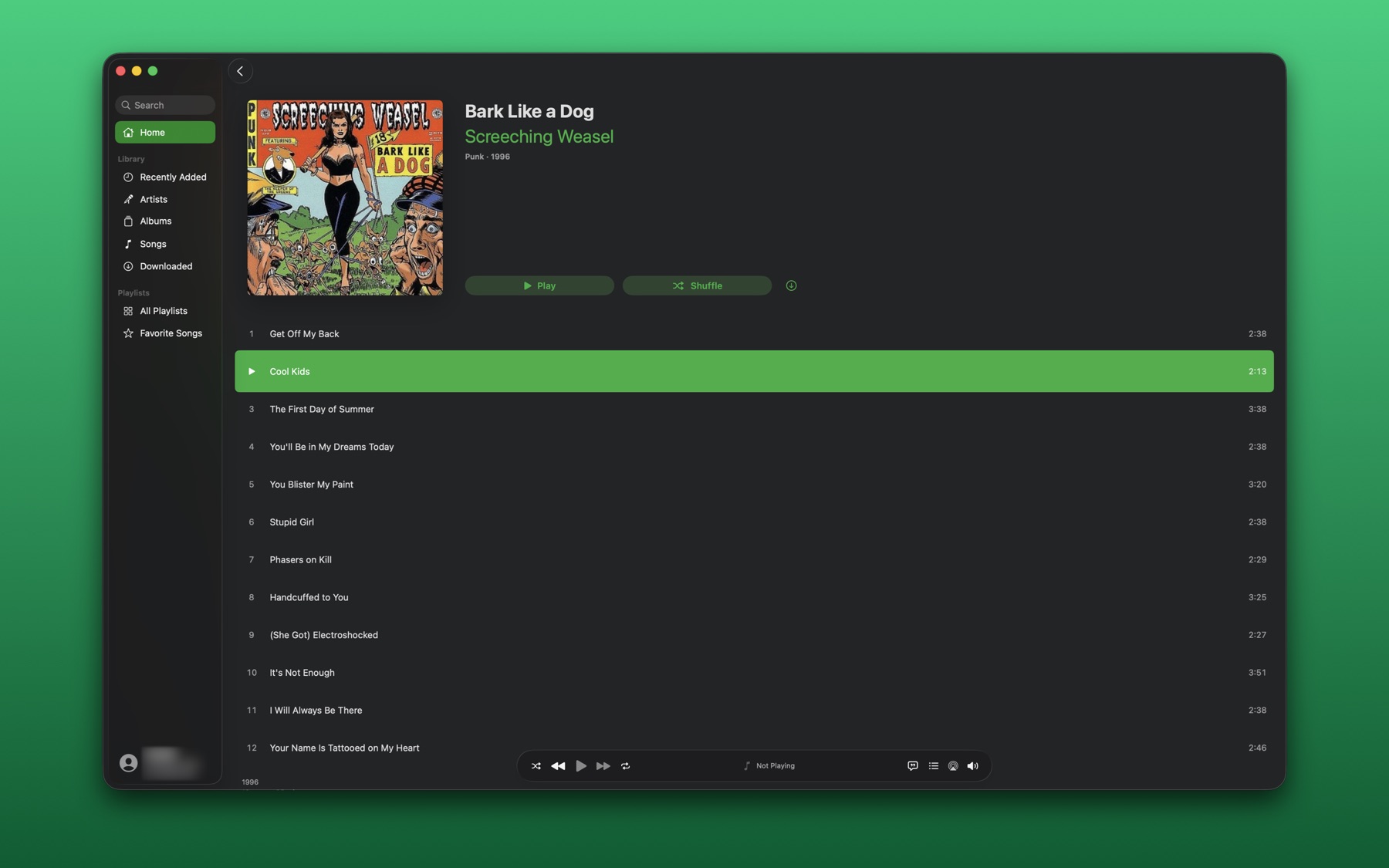Select track You'll Be in My Dreams Today
Viewport: 1389px width, 868px height.
pos(754,447)
